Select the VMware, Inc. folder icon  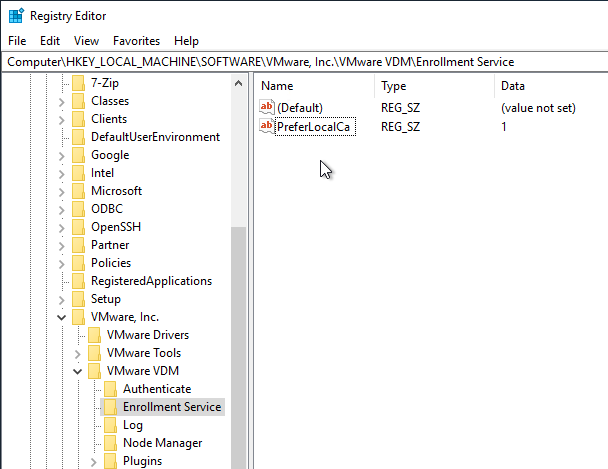pyautogui.click(x=78, y=317)
